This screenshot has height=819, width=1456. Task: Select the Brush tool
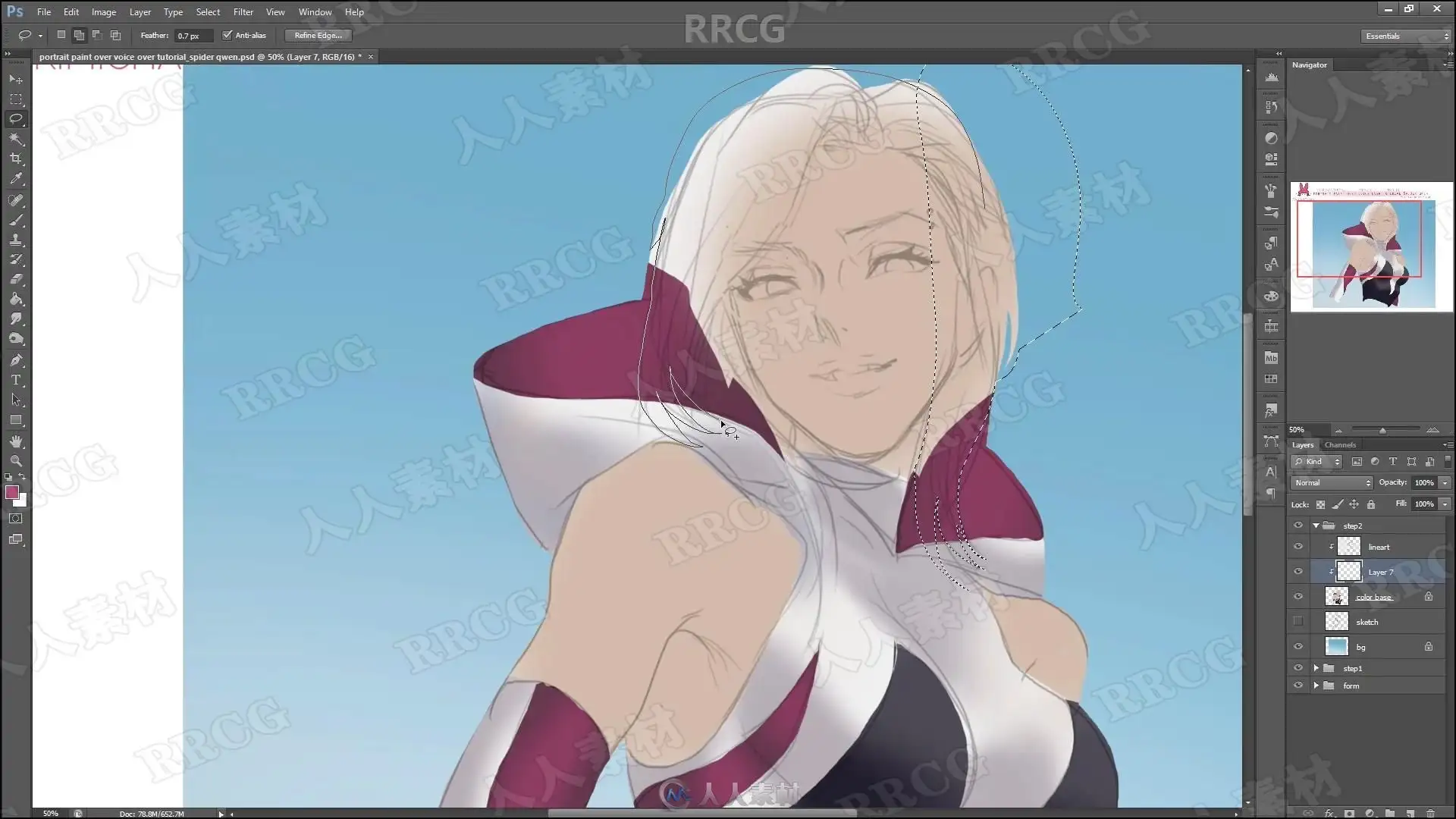pyautogui.click(x=16, y=220)
